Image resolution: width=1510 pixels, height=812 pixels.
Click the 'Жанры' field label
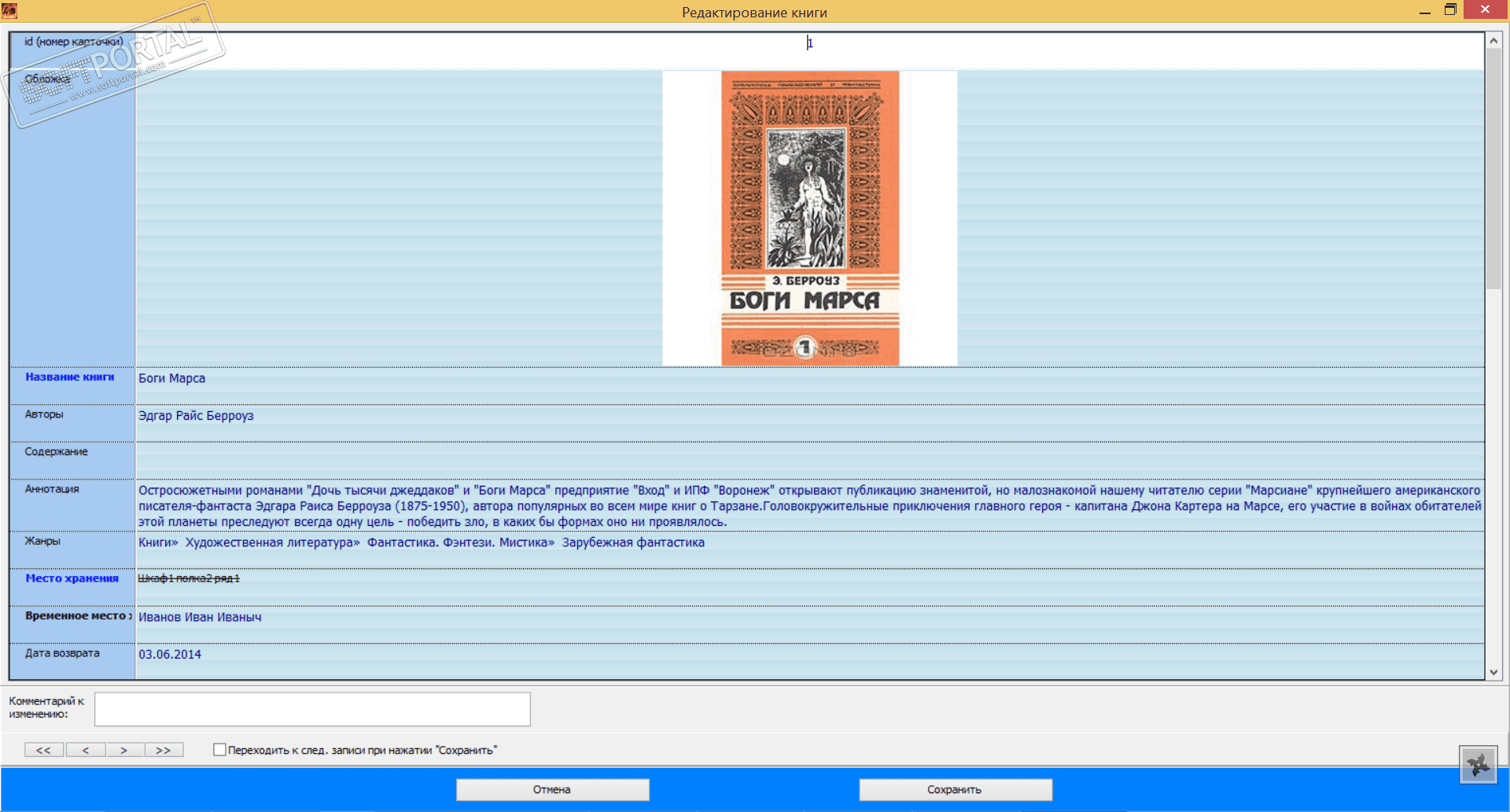point(42,541)
